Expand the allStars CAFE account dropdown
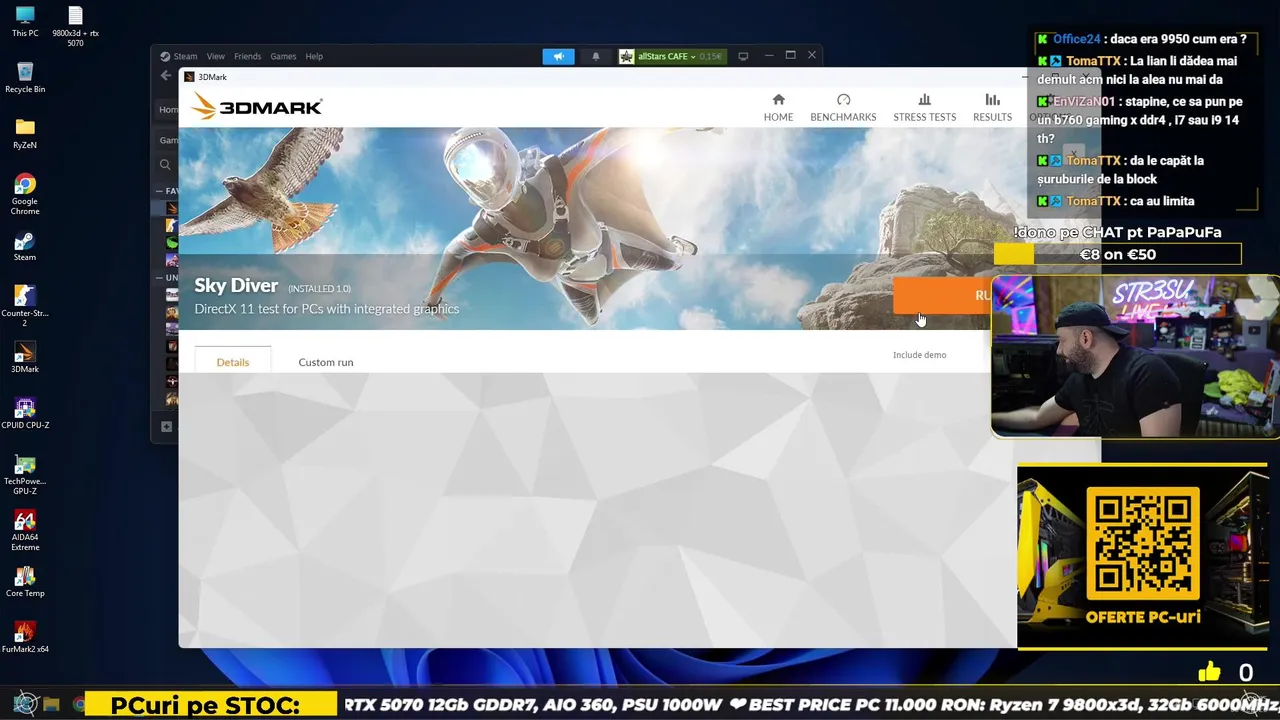Image resolution: width=1280 pixels, height=720 pixels. point(671,56)
